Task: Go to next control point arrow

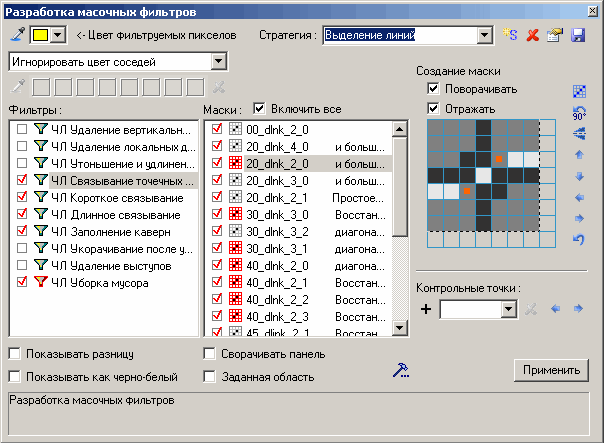Action: [x=578, y=309]
